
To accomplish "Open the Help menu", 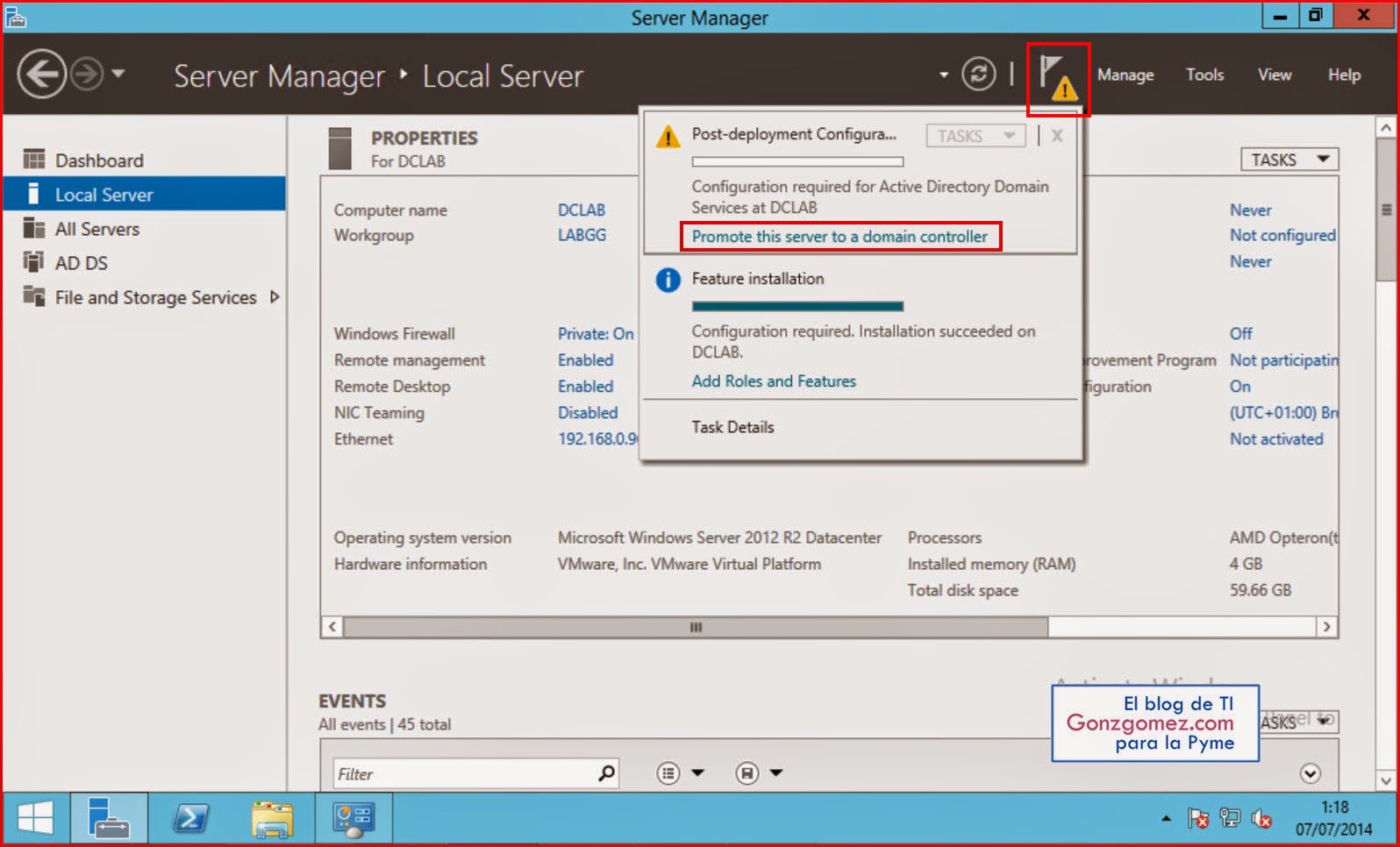I will tap(1344, 75).
